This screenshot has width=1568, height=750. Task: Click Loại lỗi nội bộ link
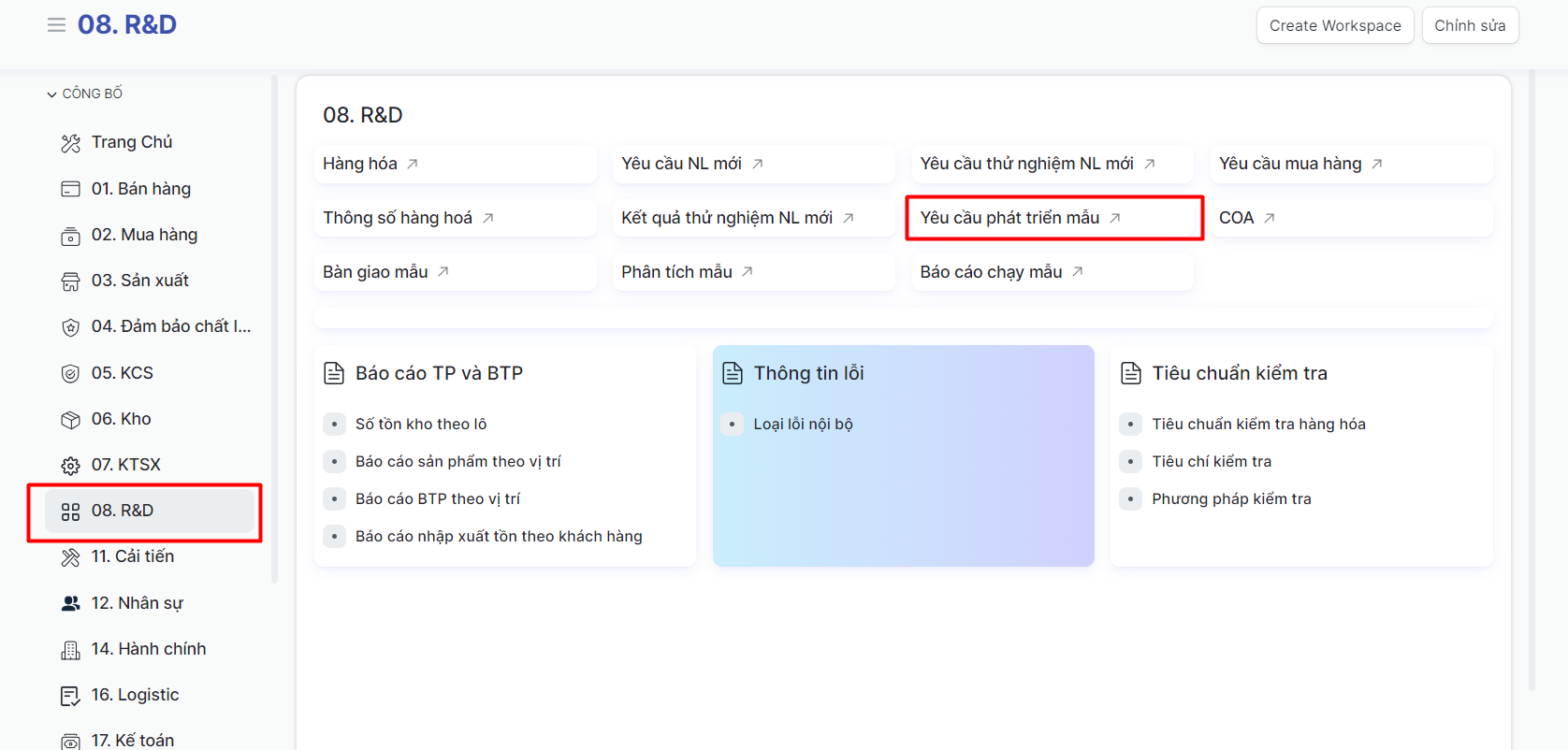[803, 425]
